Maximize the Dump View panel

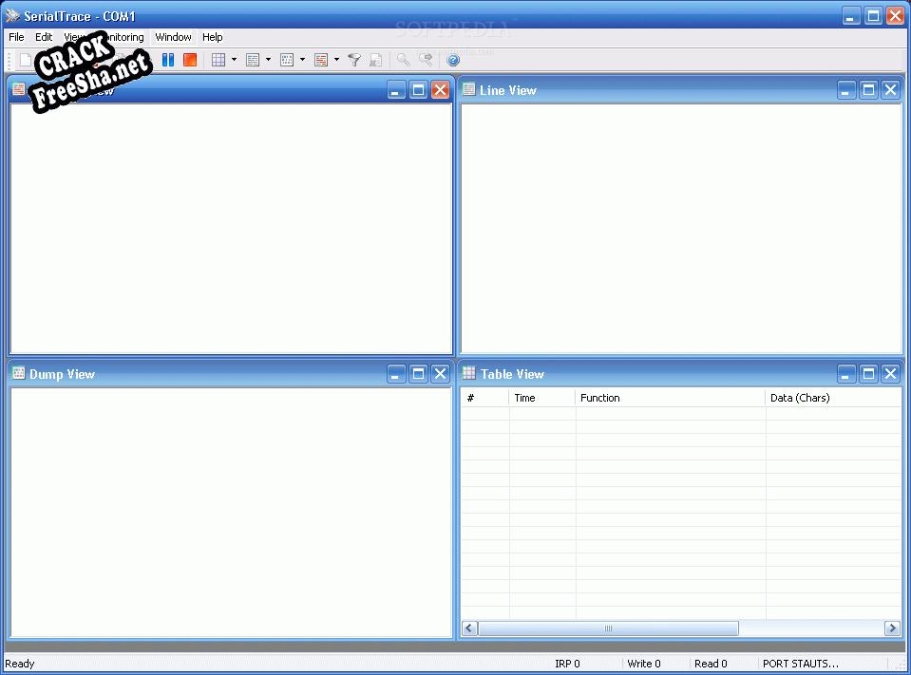418,374
